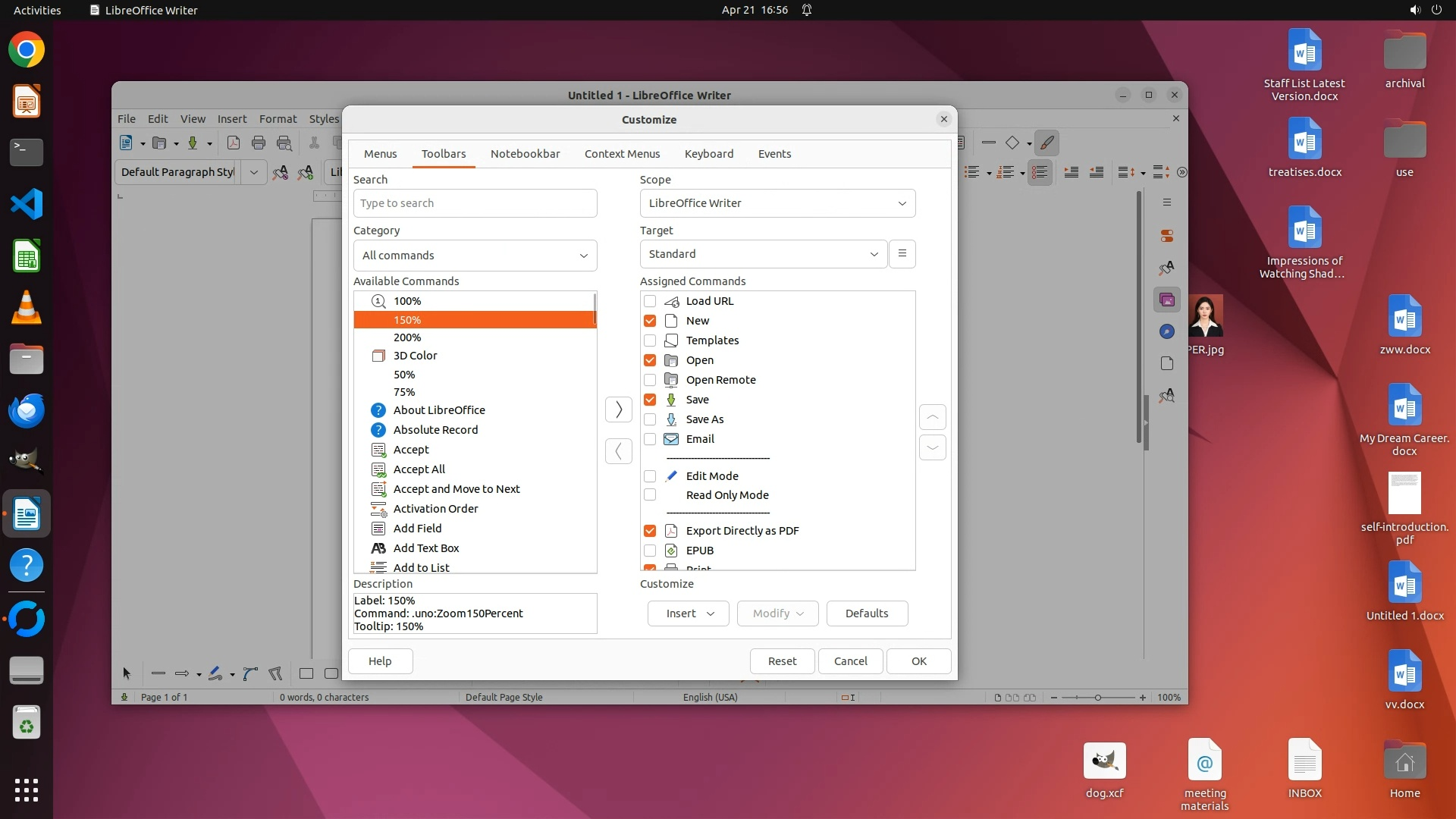Open Thunderbird from the dock

27,410
